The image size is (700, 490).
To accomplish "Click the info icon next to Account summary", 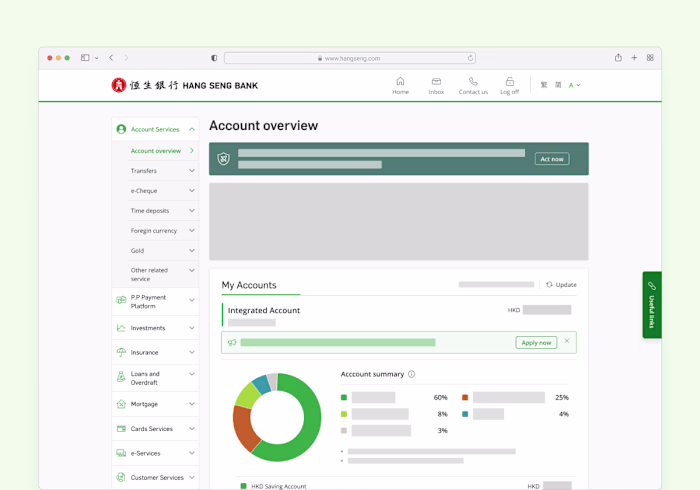I will 412,374.
